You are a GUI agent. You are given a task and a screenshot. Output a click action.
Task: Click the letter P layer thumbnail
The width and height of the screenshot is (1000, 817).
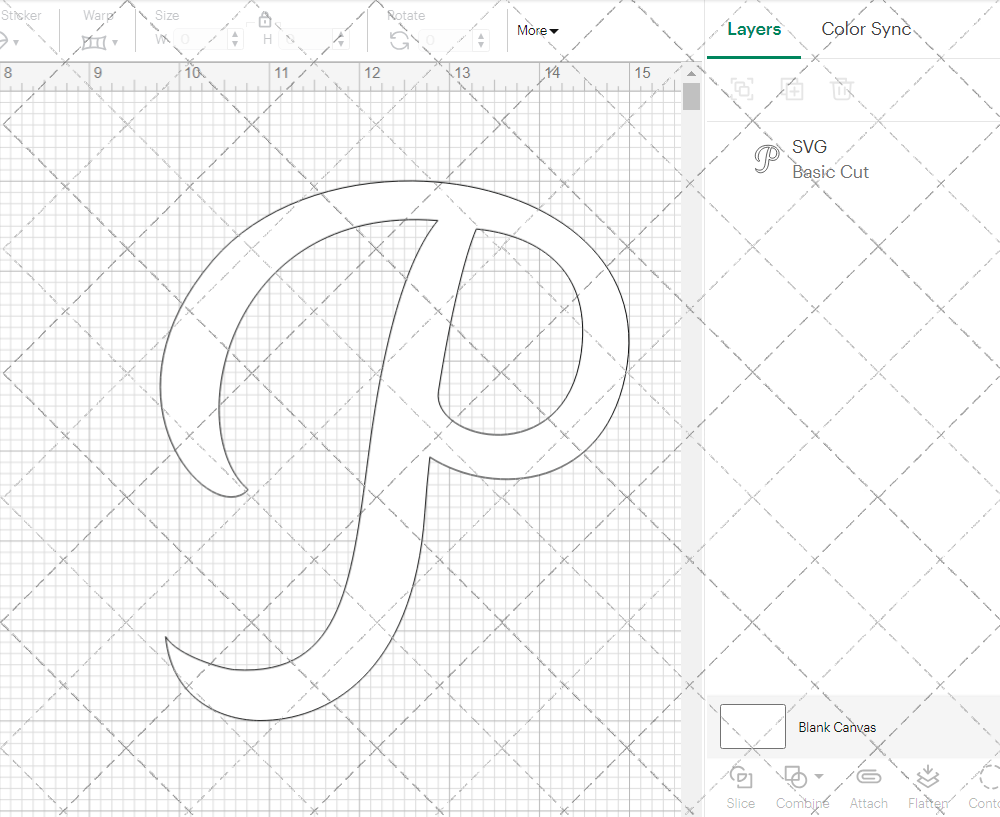click(x=767, y=159)
